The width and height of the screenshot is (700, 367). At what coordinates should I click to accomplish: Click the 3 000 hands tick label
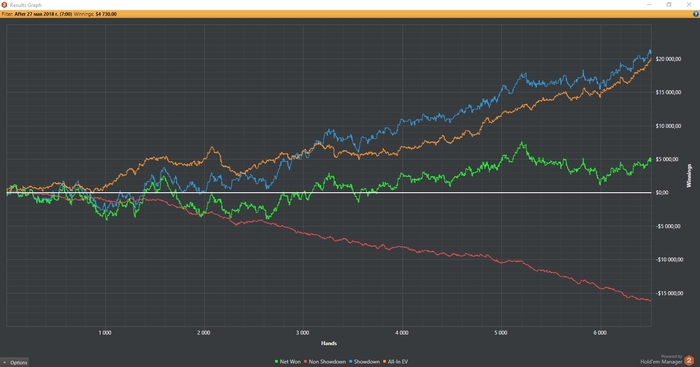(x=303, y=333)
